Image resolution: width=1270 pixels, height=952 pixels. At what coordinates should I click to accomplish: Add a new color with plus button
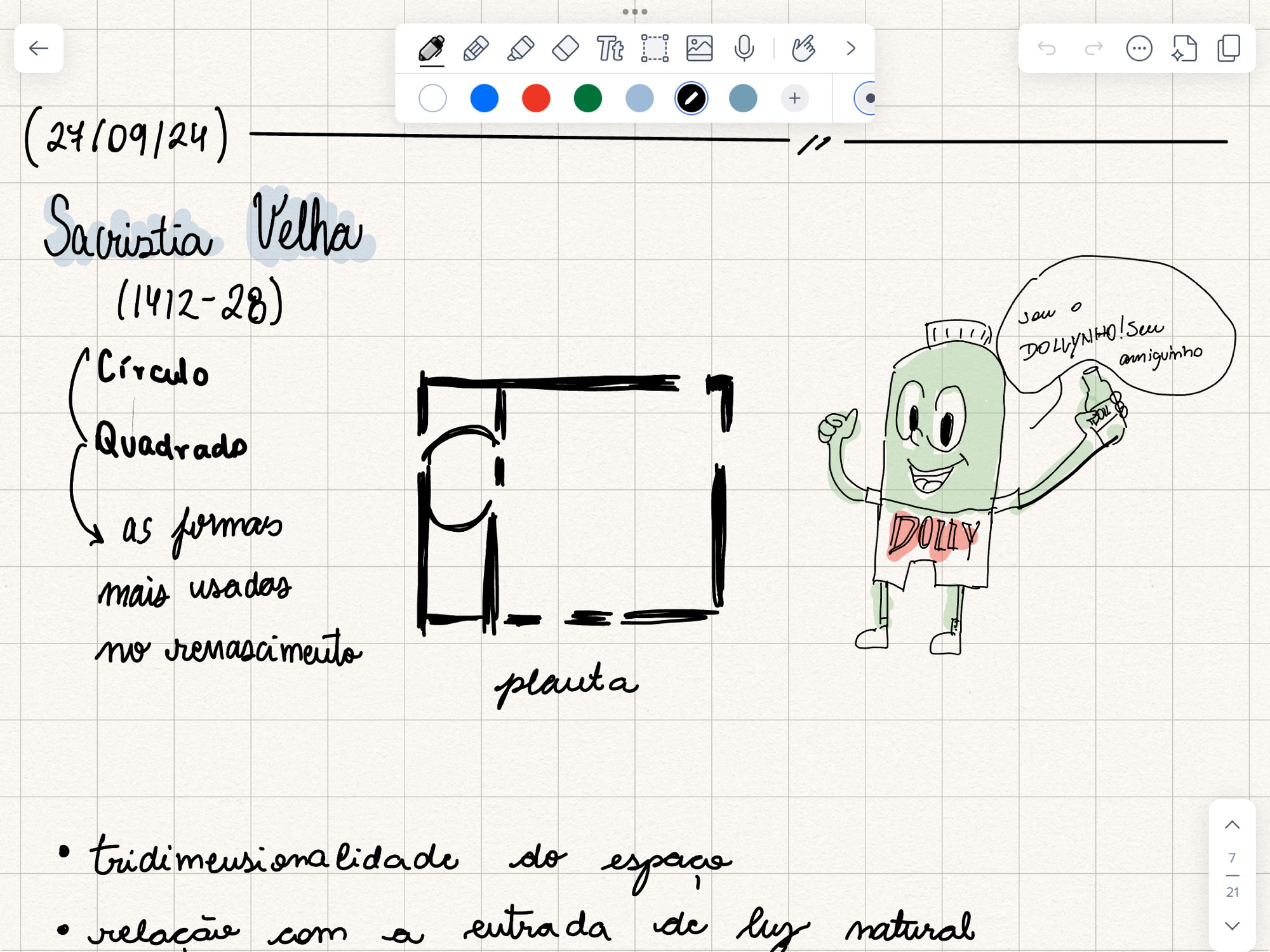[794, 98]
